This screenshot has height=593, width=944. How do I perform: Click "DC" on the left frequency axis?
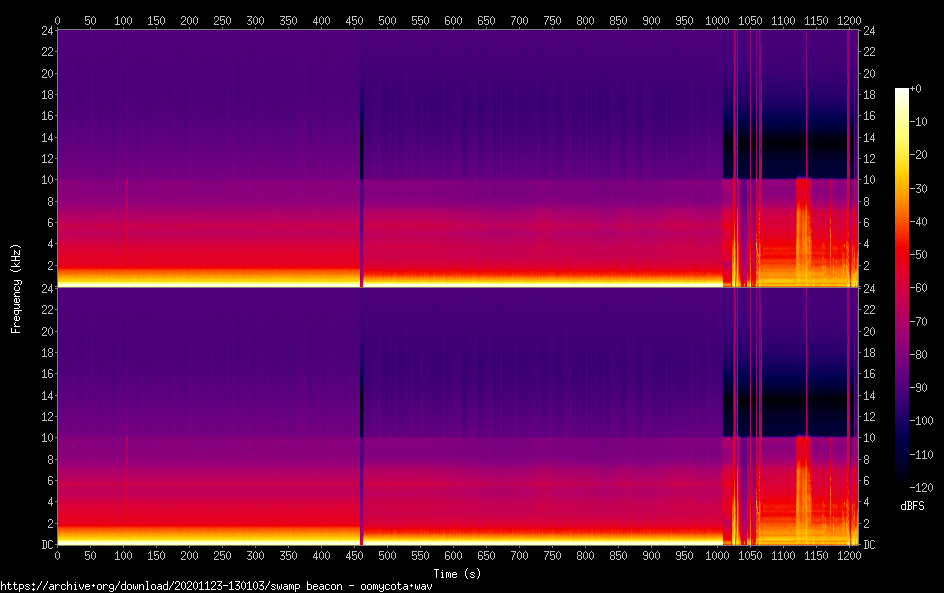click(48, 545)
